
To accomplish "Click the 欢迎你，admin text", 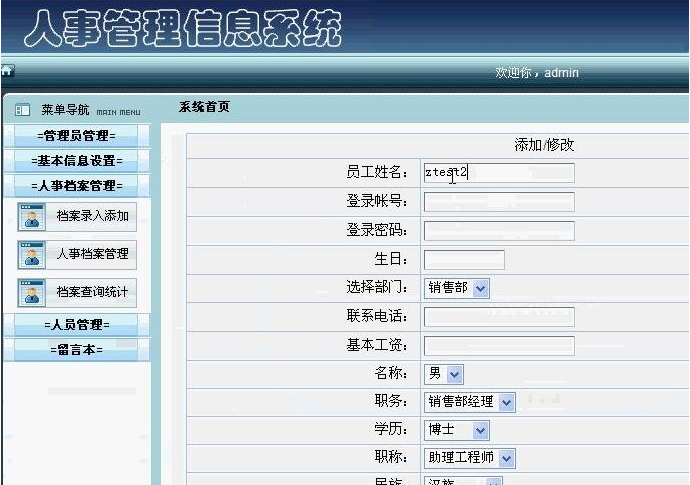I will (x=537, y=73).
